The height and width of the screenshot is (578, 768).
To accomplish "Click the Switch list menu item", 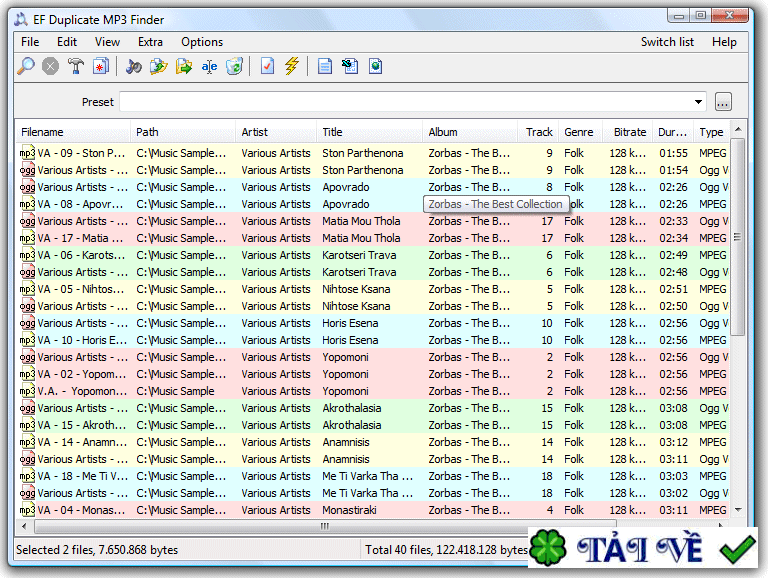I will 667,42.
